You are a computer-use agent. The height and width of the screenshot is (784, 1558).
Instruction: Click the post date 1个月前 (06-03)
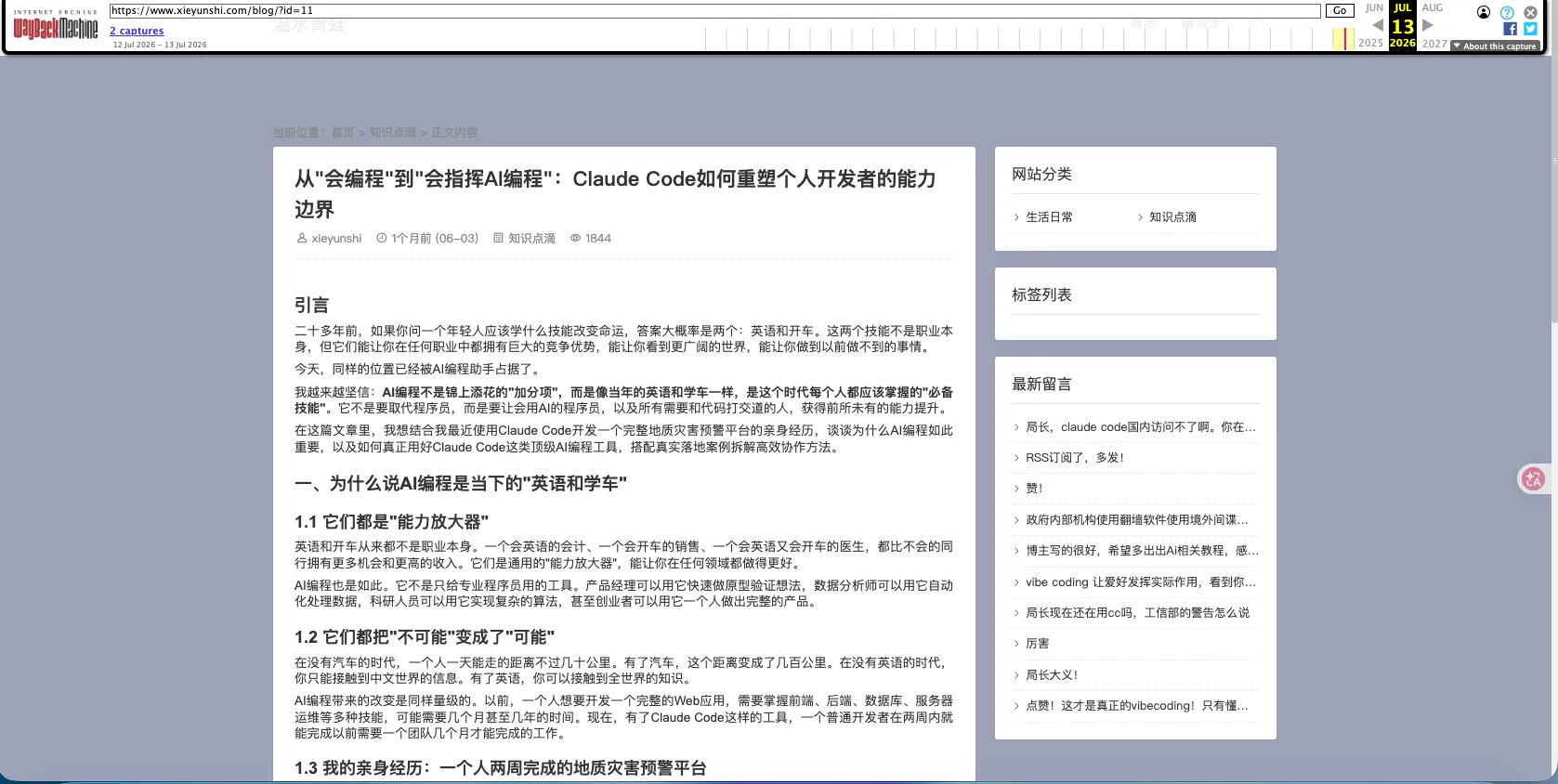[435, 239]
